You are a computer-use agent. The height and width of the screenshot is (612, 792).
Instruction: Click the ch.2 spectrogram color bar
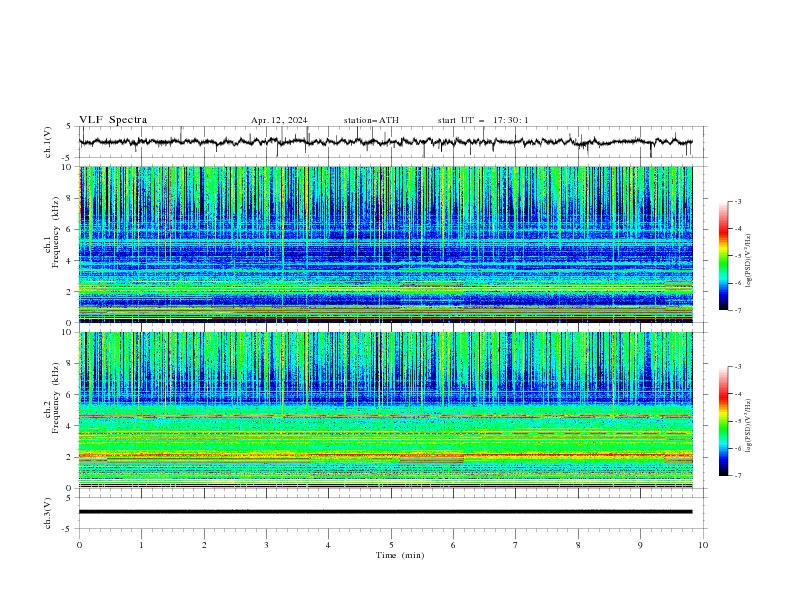tap(723, 421)
